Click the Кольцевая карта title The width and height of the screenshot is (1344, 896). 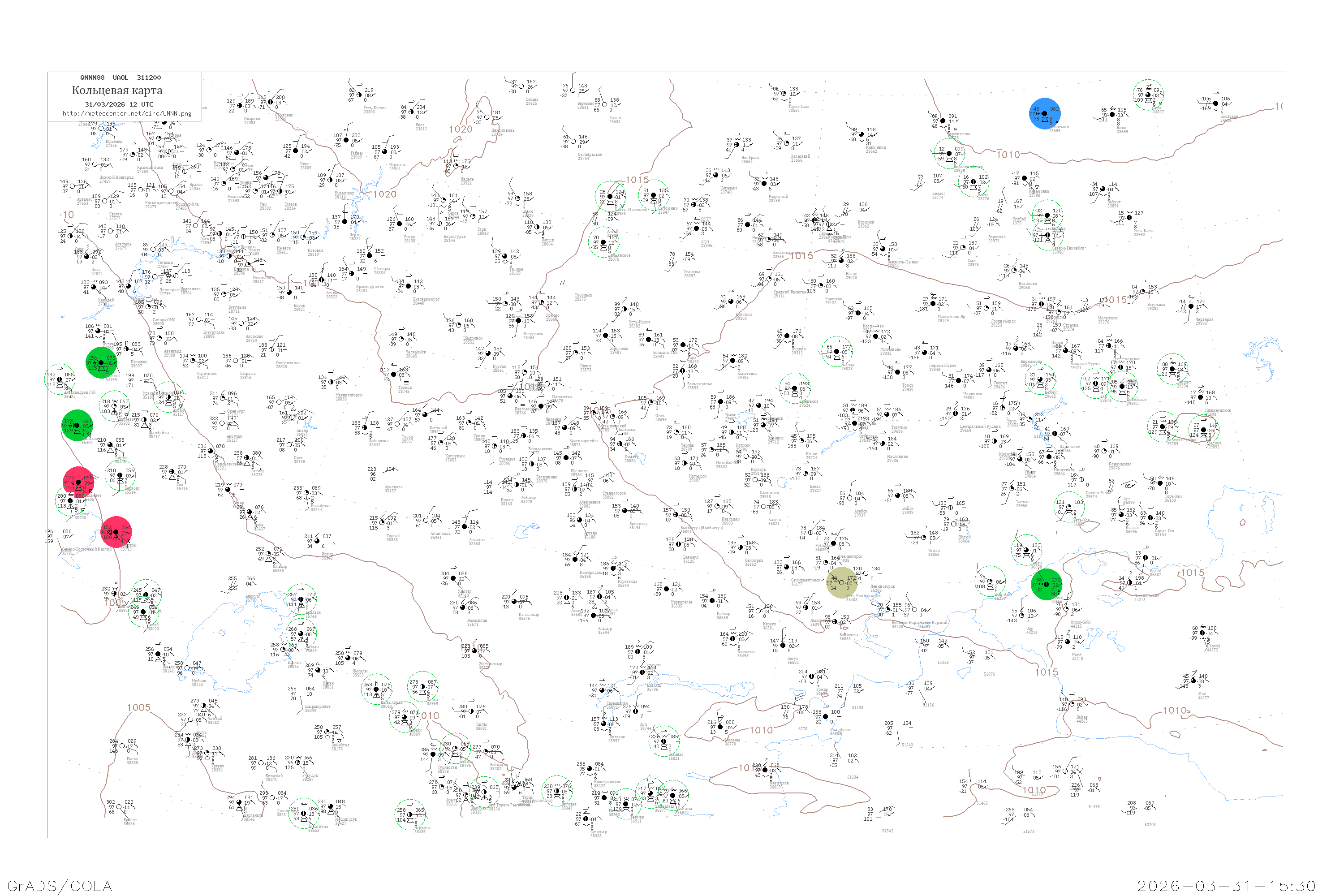pyautogui.click(x=117, y=90)
